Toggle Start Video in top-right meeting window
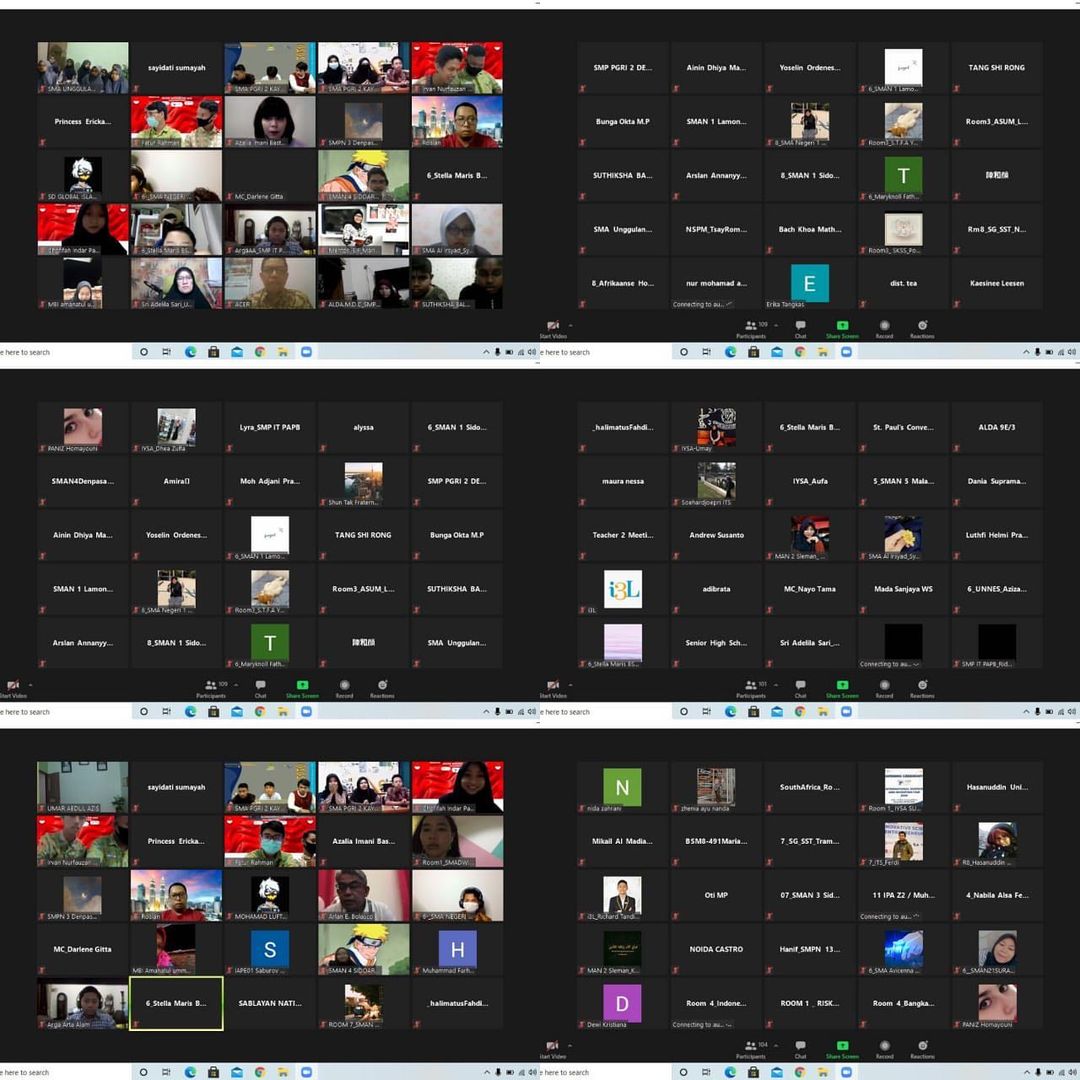This screenshot has height=1080, width=1080. (x=553, y=327)
